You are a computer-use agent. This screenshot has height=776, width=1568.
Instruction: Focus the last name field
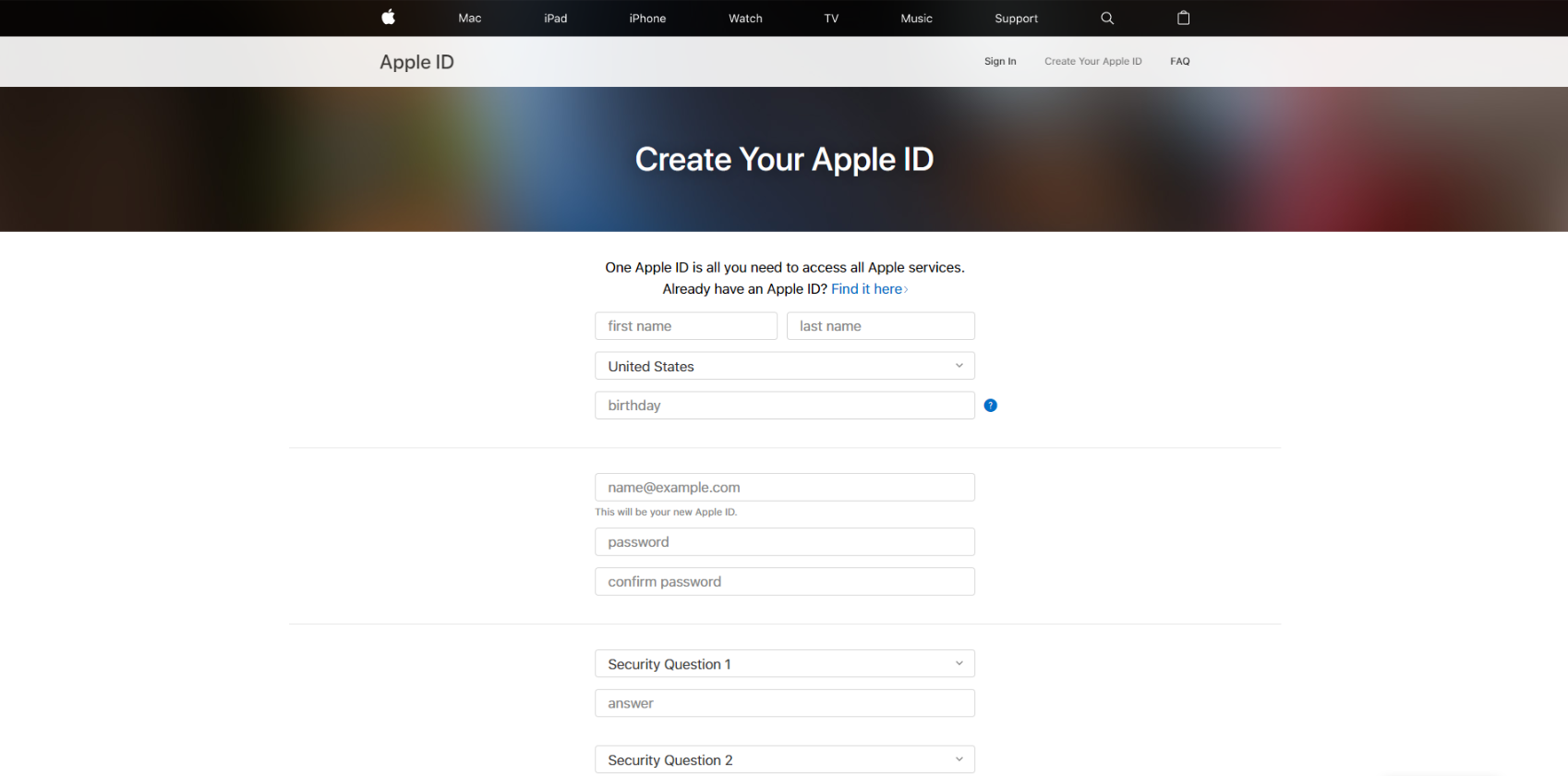(x=881, y=326)
